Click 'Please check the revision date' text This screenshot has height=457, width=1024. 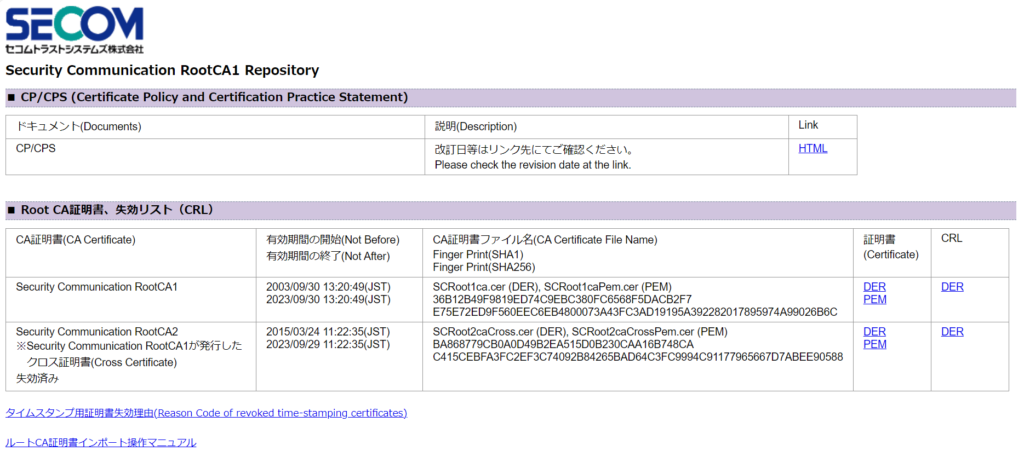(533, 165)
